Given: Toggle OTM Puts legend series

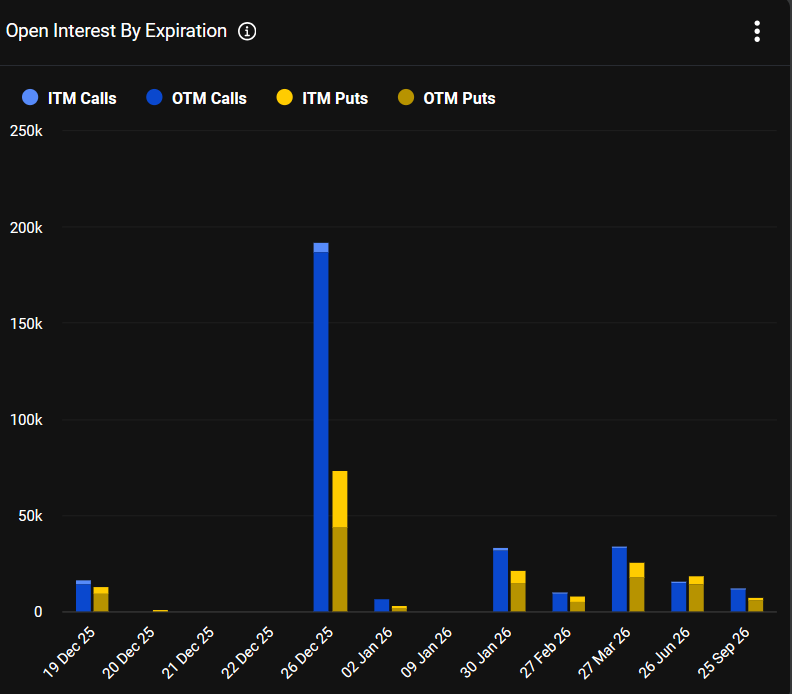Looking at the screenshot, I should pyautogui.click(x=459, y=98).
